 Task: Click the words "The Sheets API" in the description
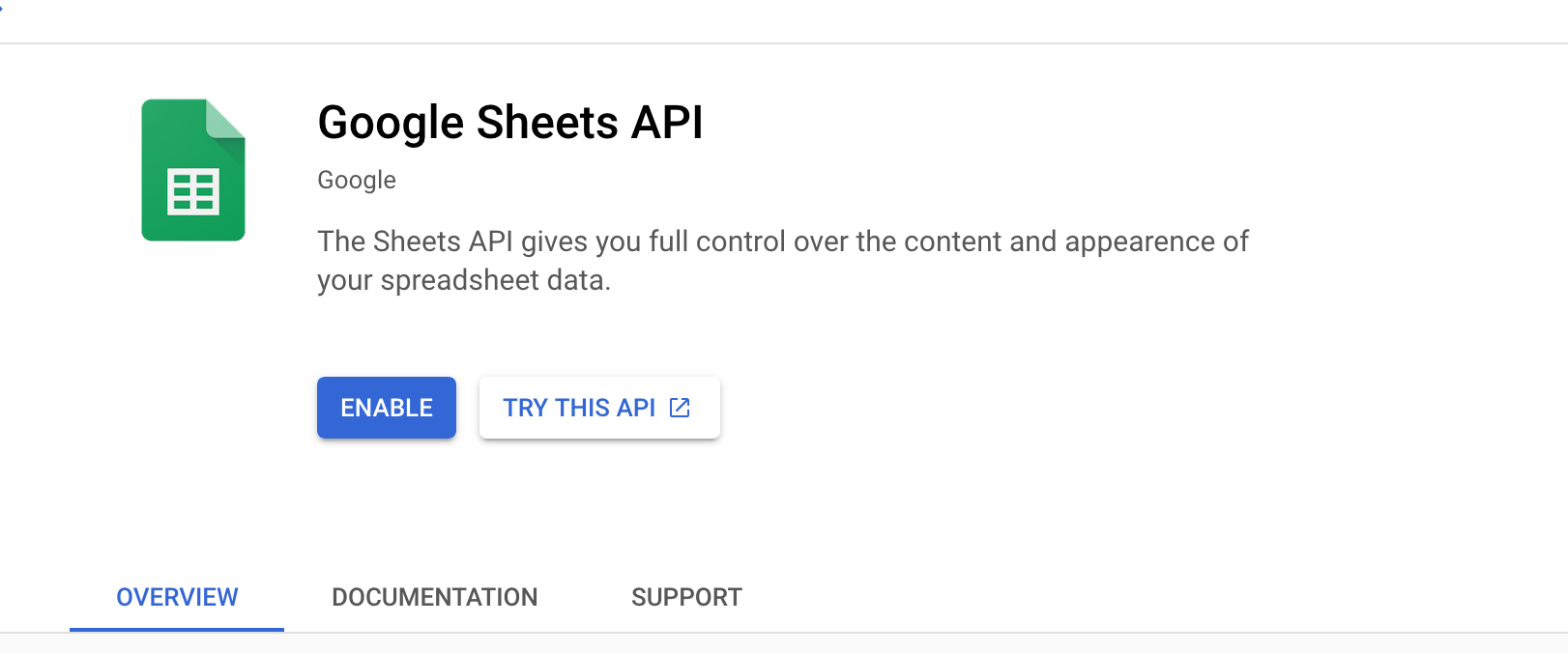point(415,241)
